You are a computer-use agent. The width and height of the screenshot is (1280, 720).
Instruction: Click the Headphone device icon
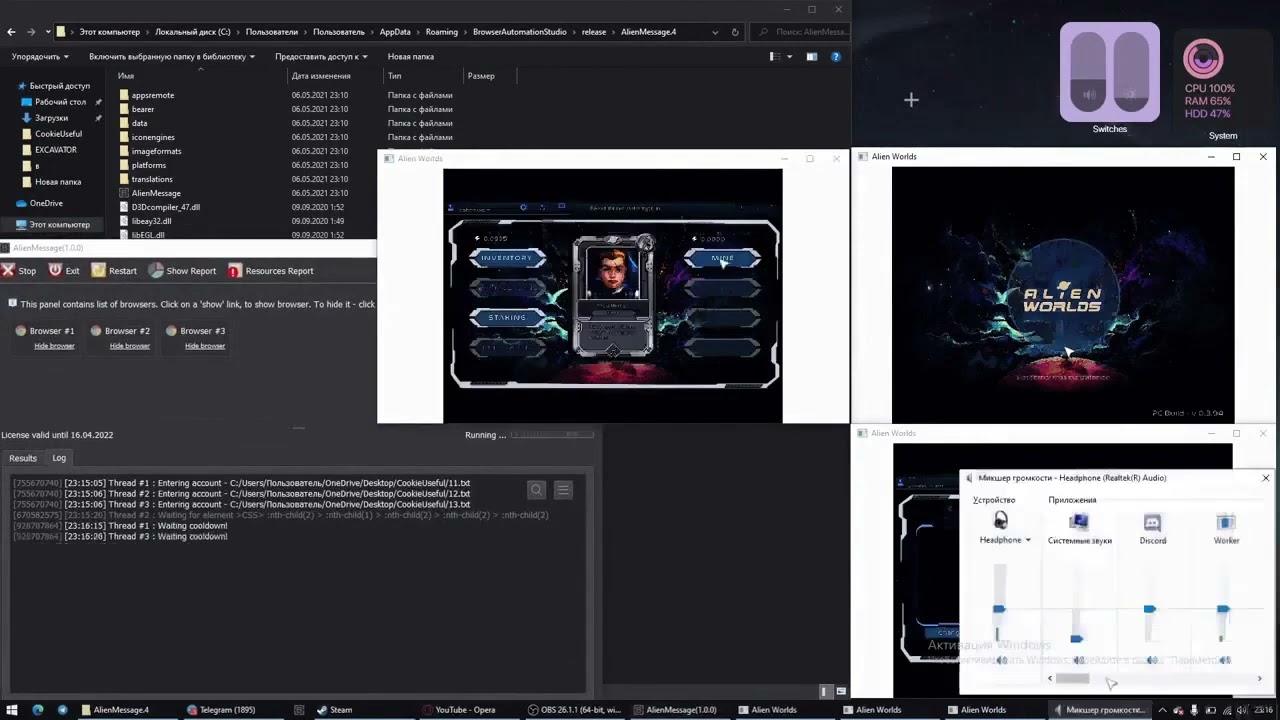(1001, 521)
